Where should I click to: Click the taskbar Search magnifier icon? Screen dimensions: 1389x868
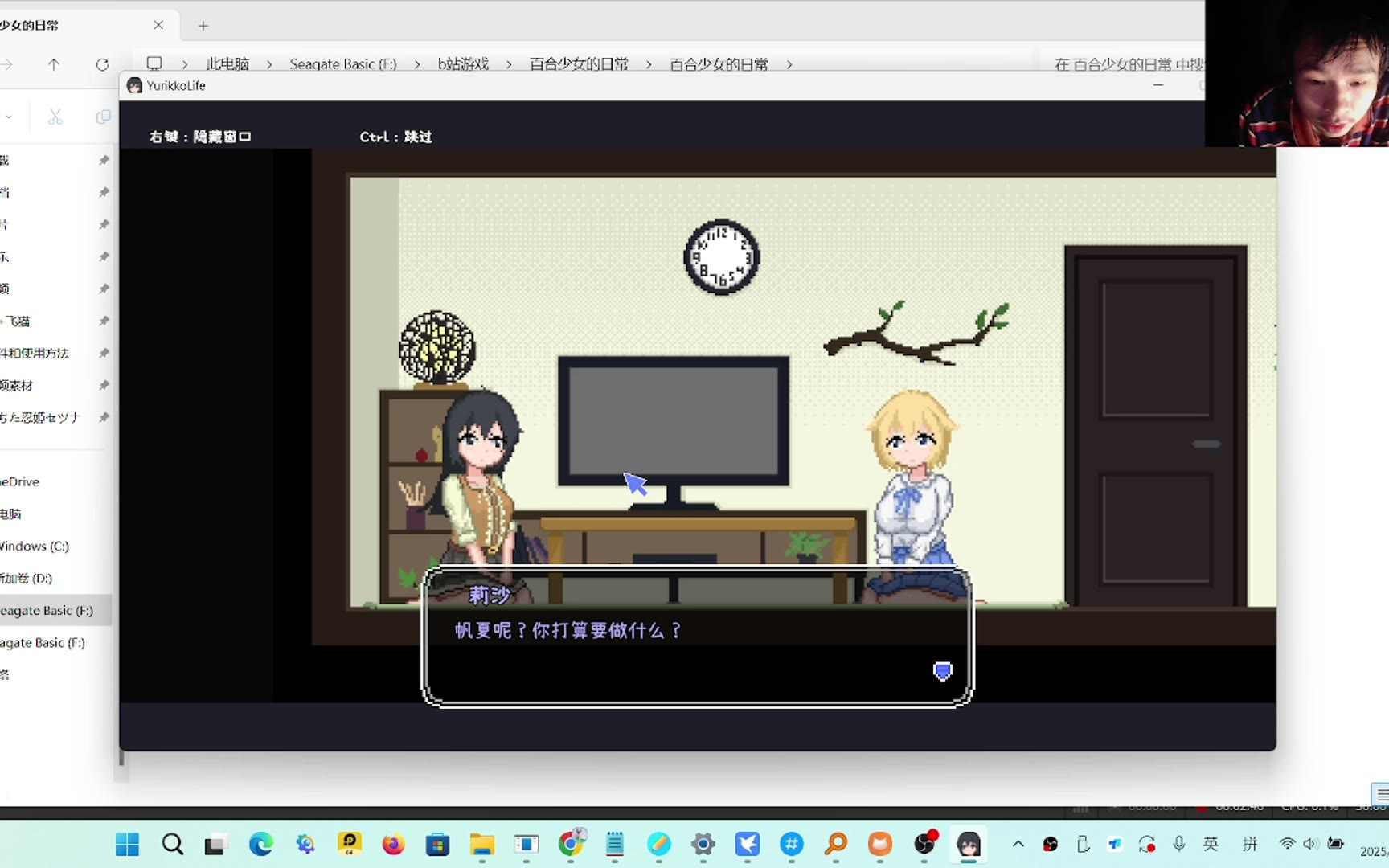tap(172, 844)
